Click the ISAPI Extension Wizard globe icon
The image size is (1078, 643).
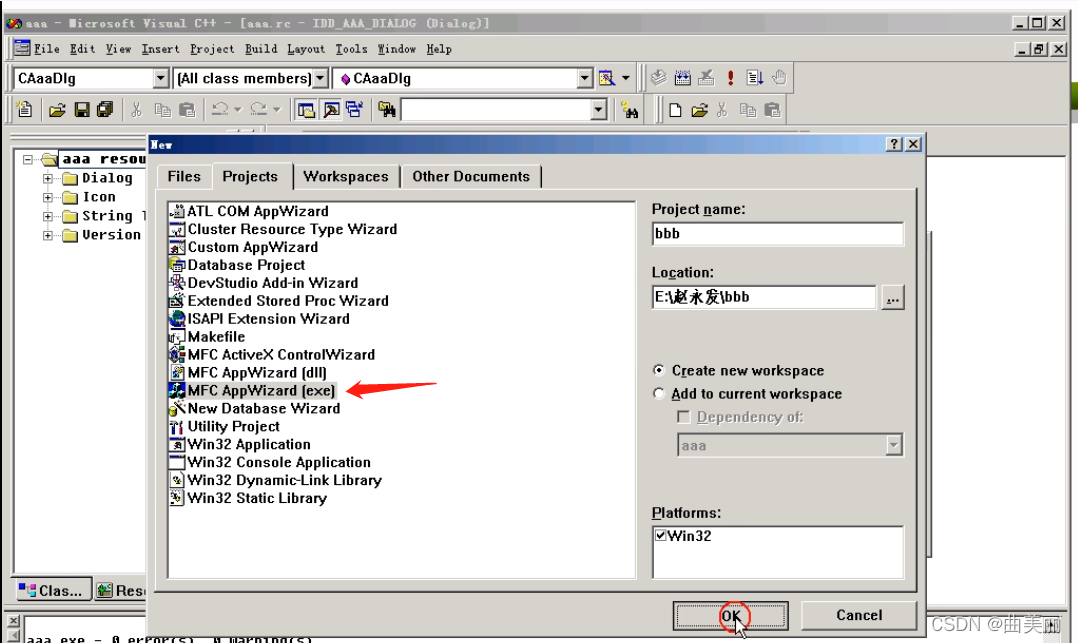coord(177,318)
